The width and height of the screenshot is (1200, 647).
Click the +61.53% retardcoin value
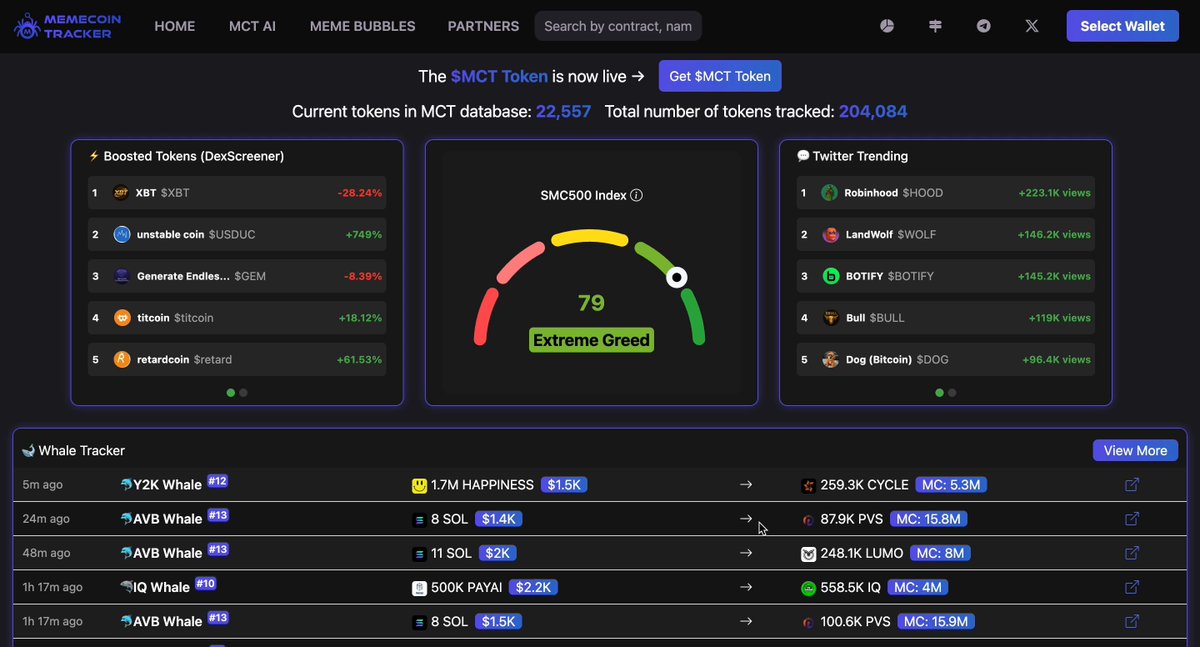[359, 359]
